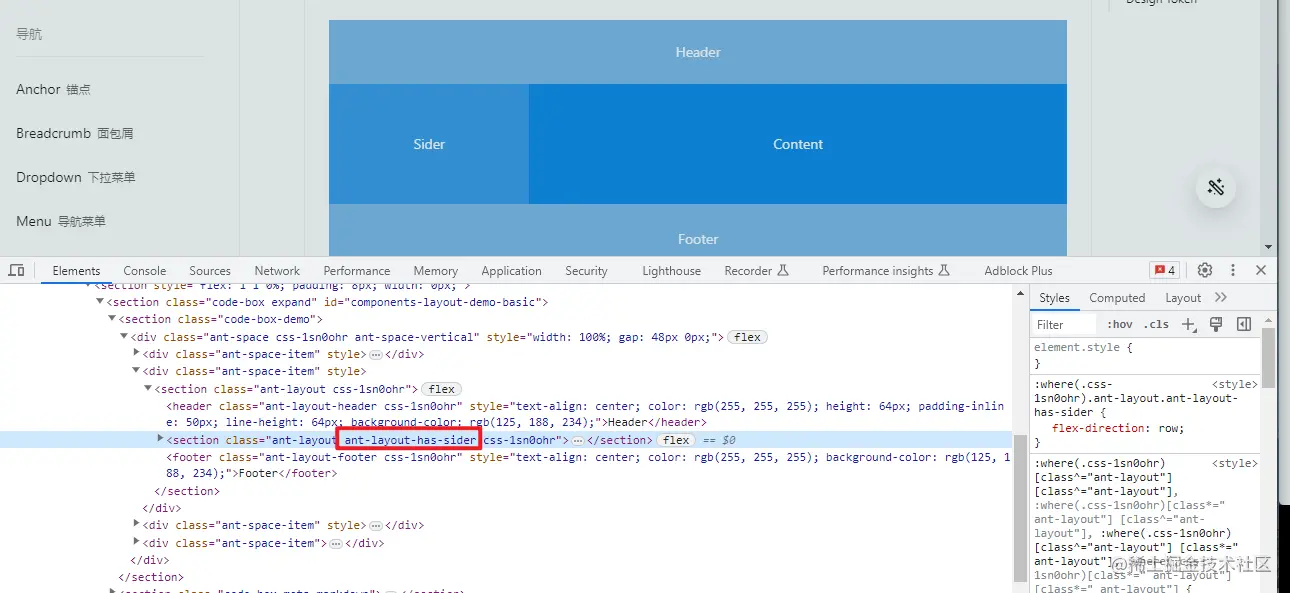Select the header ant-layout-header element line

(585, 414)
